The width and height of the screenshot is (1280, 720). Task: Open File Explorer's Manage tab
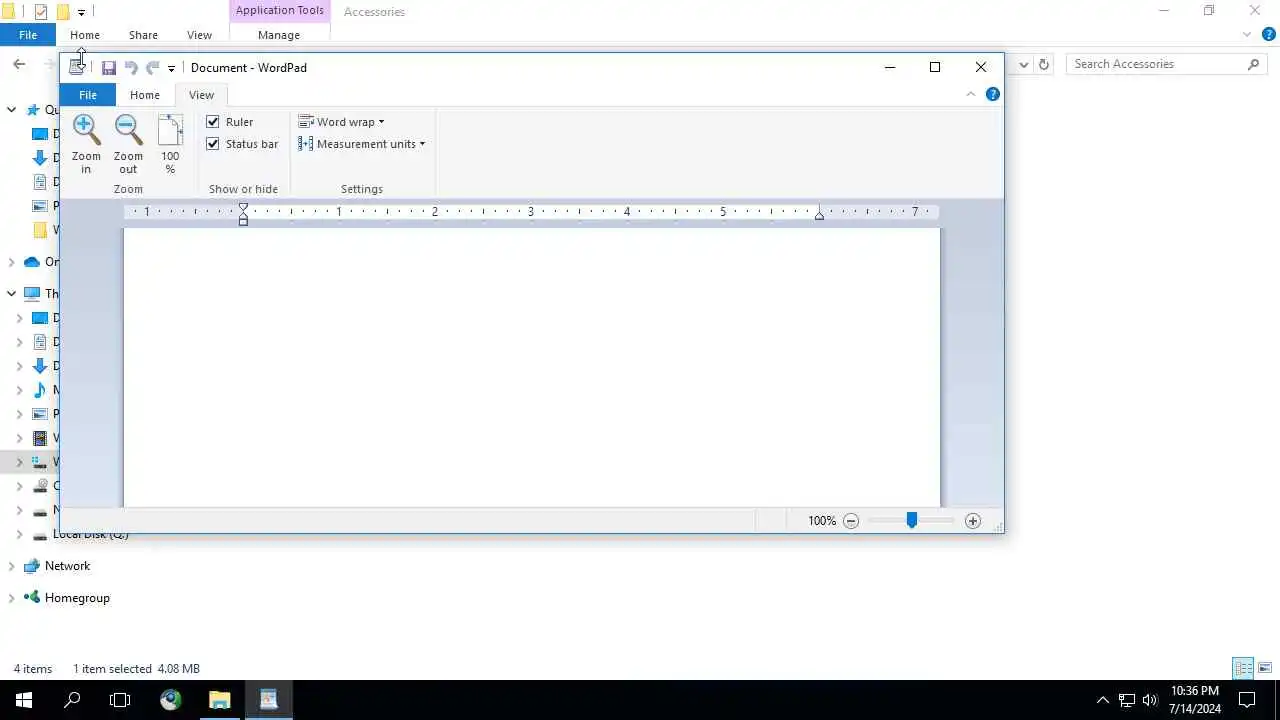(279, 35)
